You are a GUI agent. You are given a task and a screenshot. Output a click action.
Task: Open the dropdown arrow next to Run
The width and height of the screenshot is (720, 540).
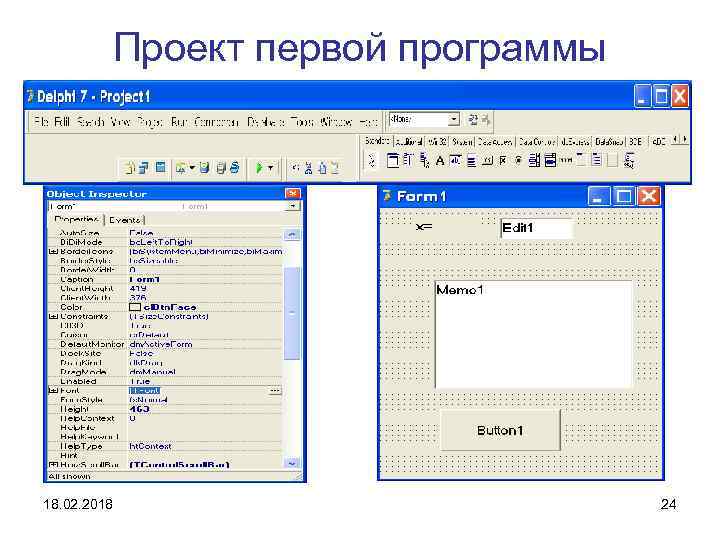270,168
